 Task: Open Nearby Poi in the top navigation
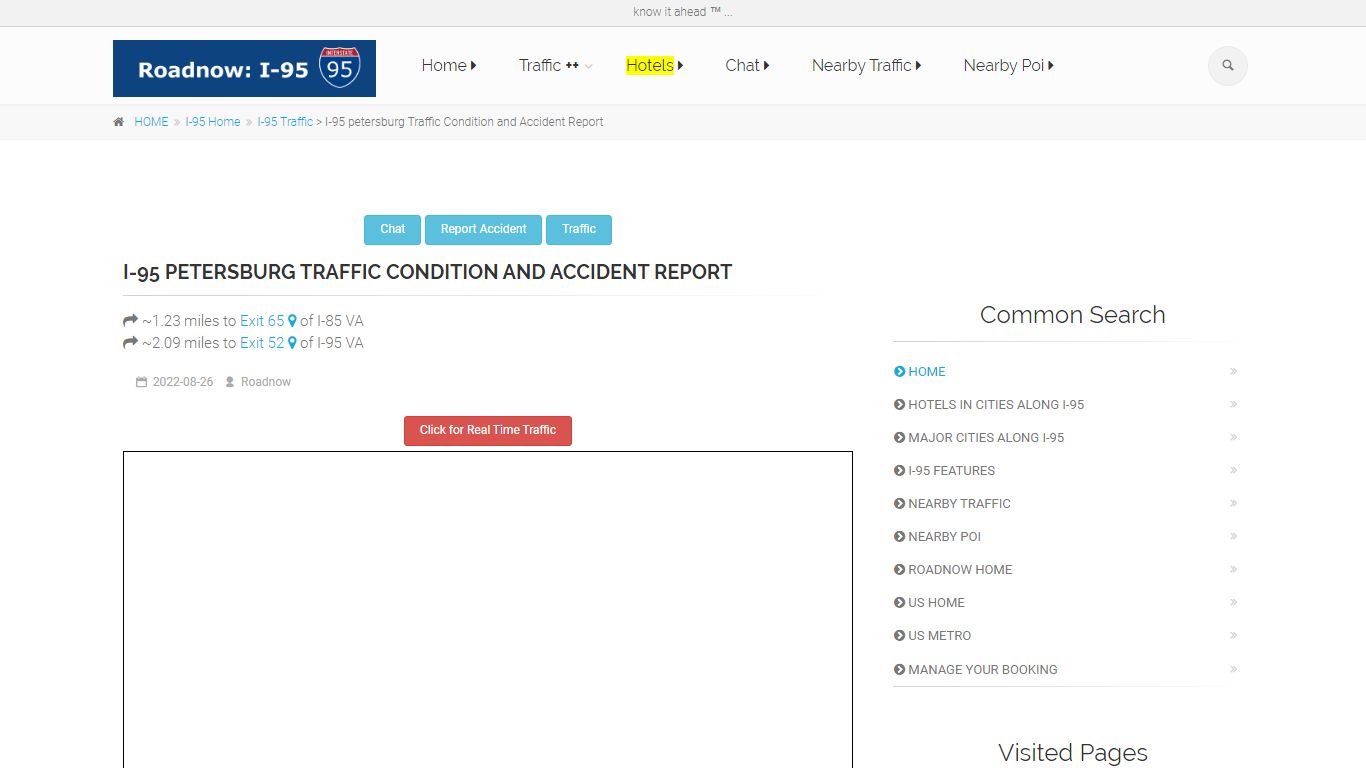coord(1004,66)
